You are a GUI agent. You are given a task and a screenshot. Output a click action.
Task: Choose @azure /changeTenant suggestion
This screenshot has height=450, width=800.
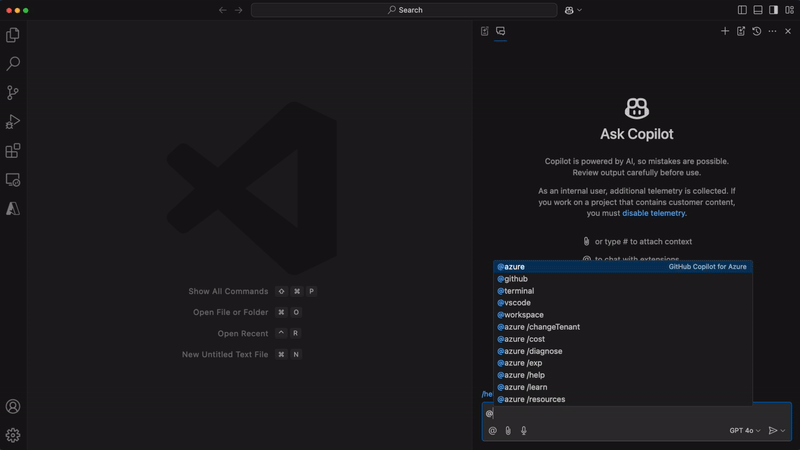(x=622, y=327)
